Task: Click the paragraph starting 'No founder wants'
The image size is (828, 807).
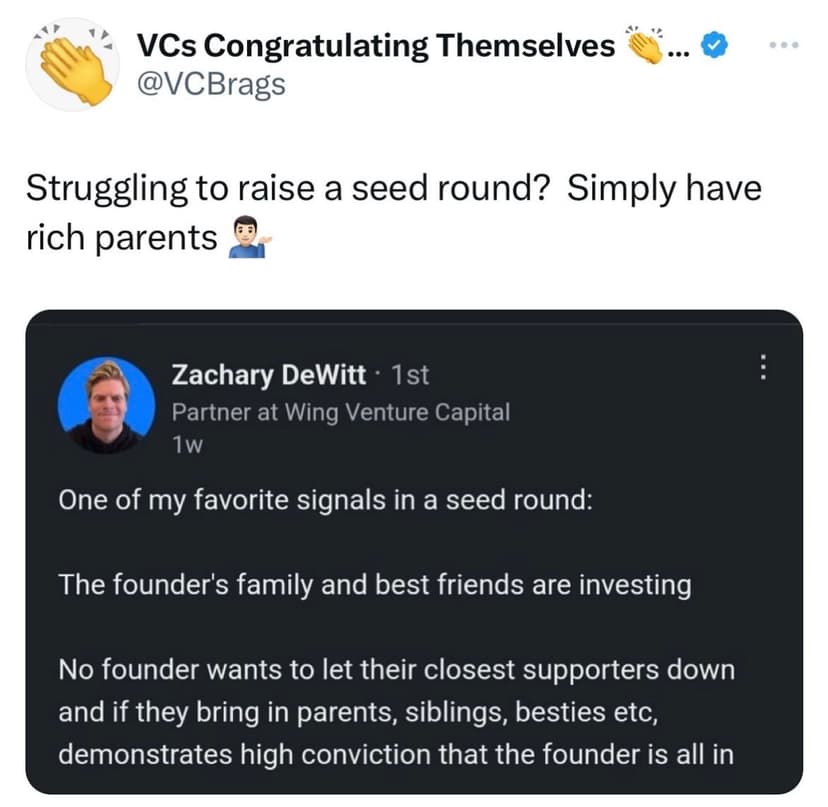Action: [x=396, y=669]
